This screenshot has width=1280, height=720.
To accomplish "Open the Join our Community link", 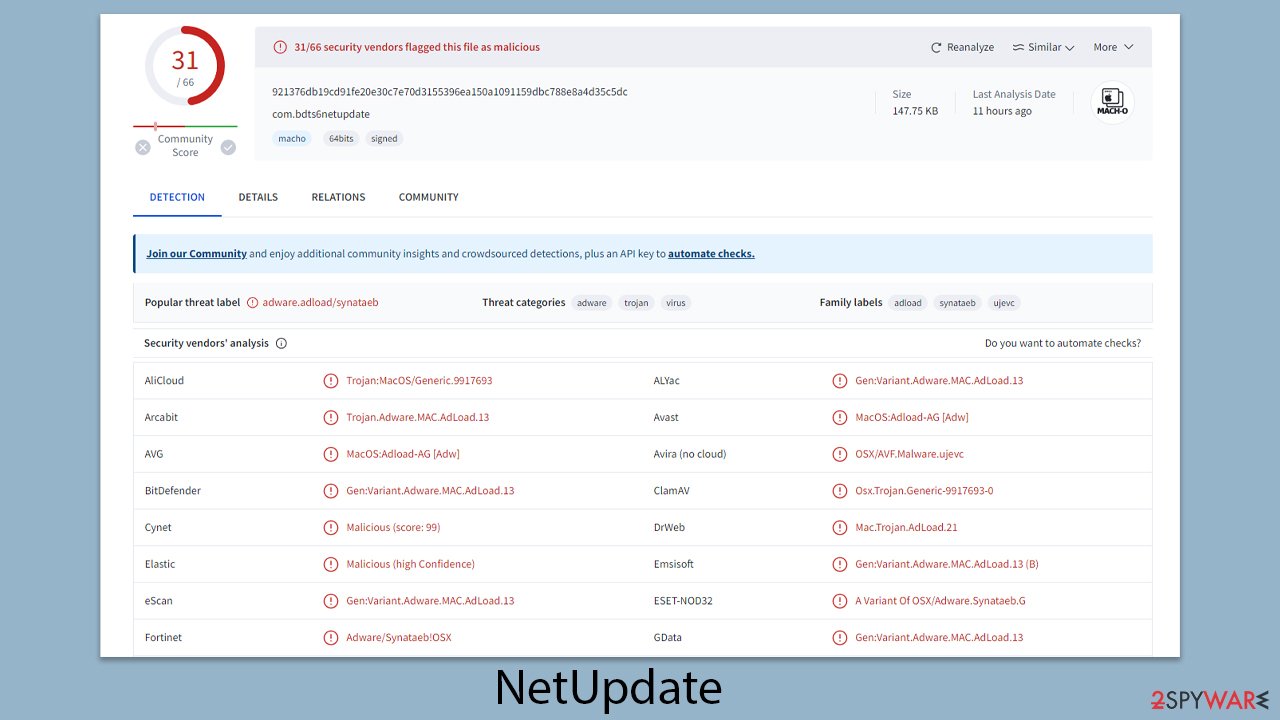I will pyautogui.click(x=196, y=253).
